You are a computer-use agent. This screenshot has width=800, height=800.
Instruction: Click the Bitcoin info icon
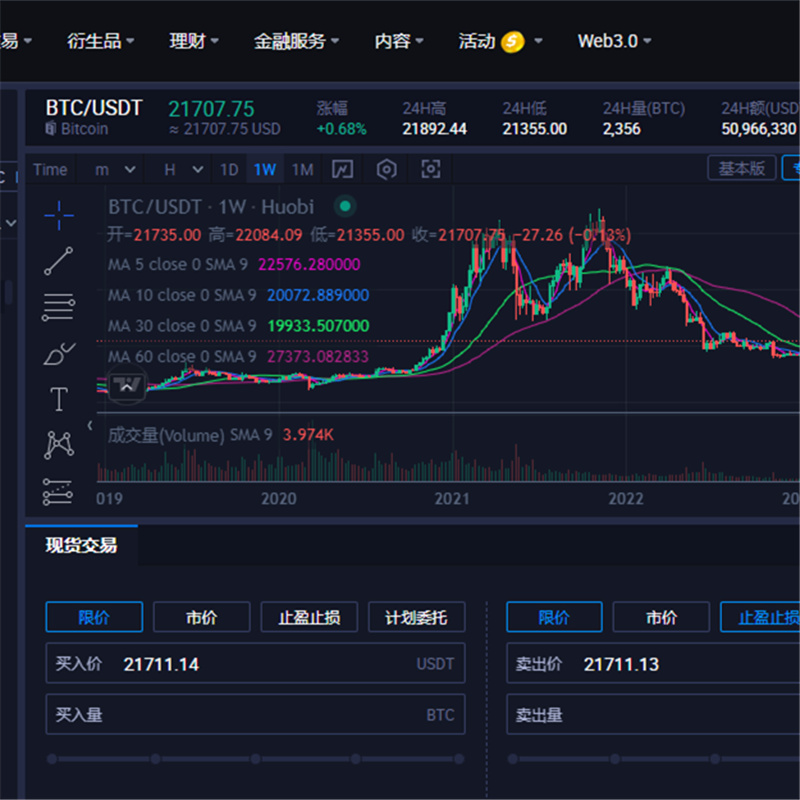tap(50, 128)
